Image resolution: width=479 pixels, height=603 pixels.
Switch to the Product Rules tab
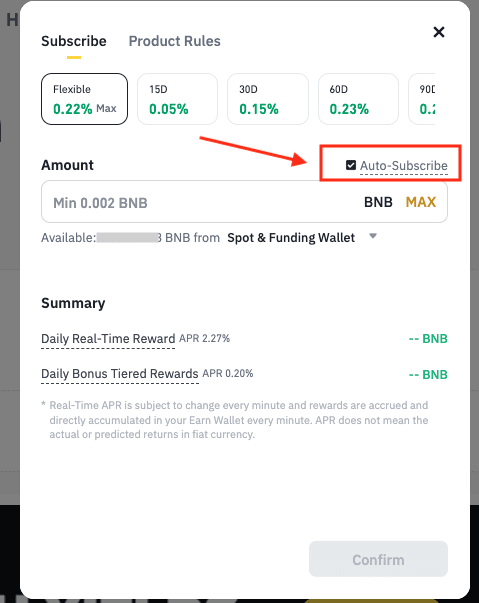[175, 41]
